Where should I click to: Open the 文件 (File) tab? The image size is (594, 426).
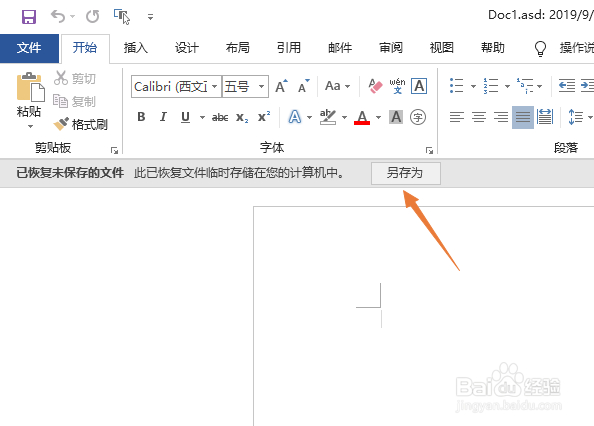coord(29,48)
